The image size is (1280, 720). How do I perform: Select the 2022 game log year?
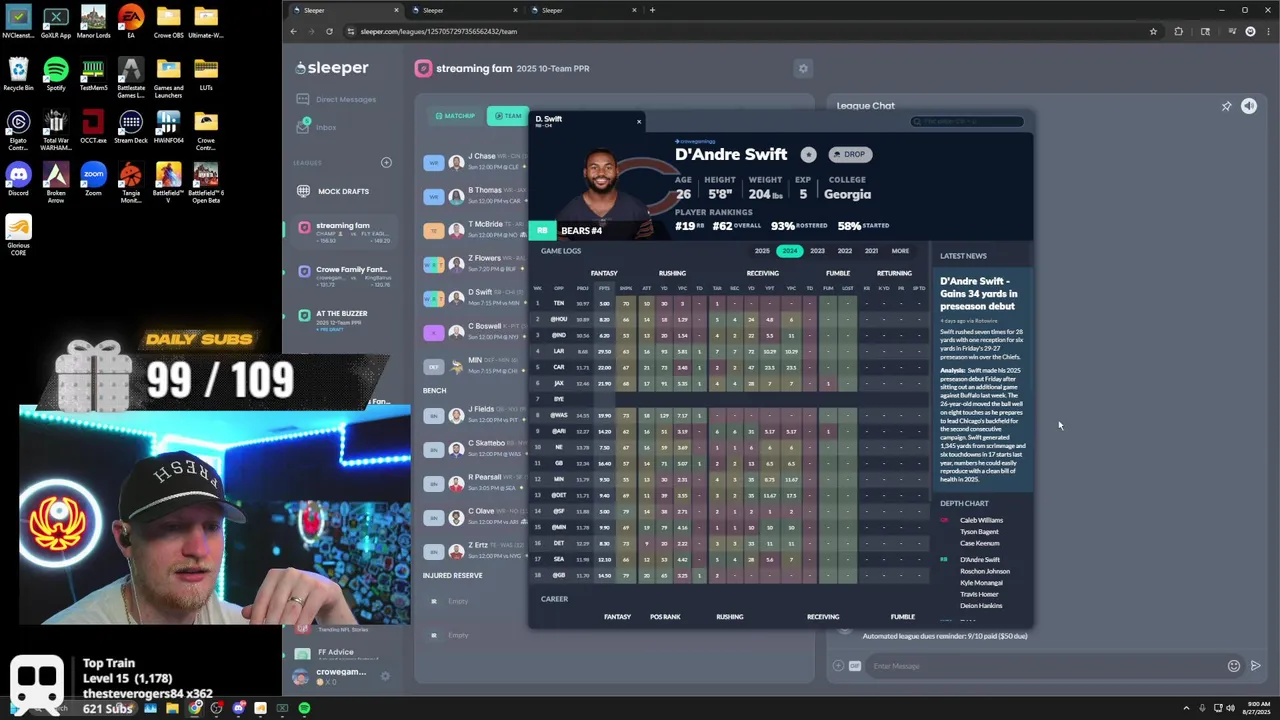pyautogui.click(x=844, y=251)
